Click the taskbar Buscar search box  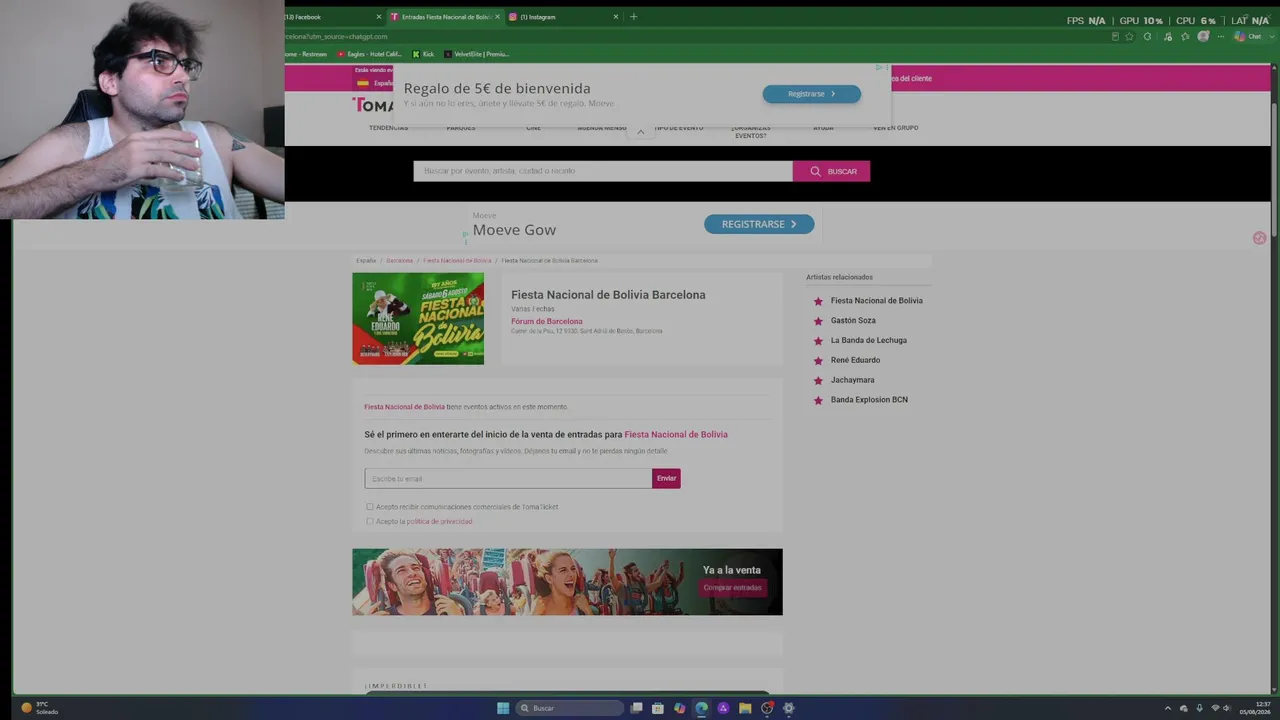569,708
